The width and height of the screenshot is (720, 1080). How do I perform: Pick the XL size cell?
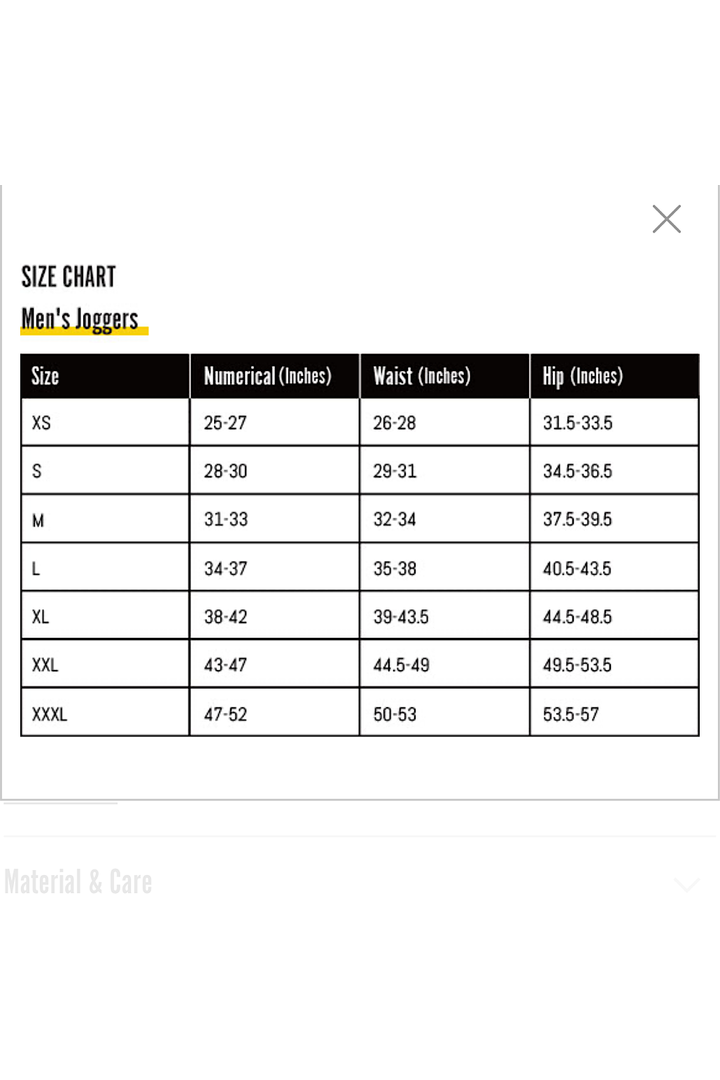coord(40,617)
